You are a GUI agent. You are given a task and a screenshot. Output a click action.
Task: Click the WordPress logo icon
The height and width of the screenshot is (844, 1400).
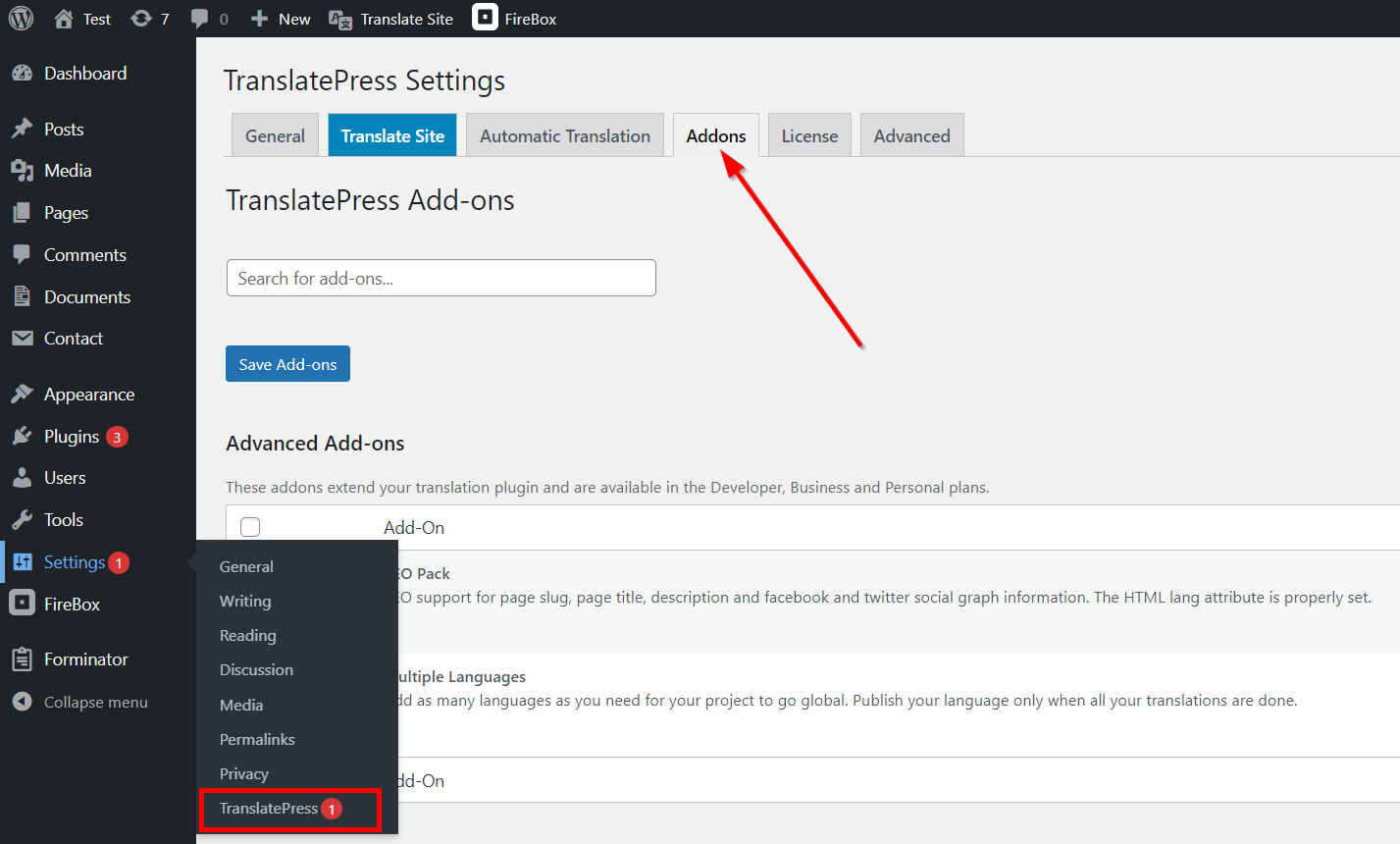(21, 19)
